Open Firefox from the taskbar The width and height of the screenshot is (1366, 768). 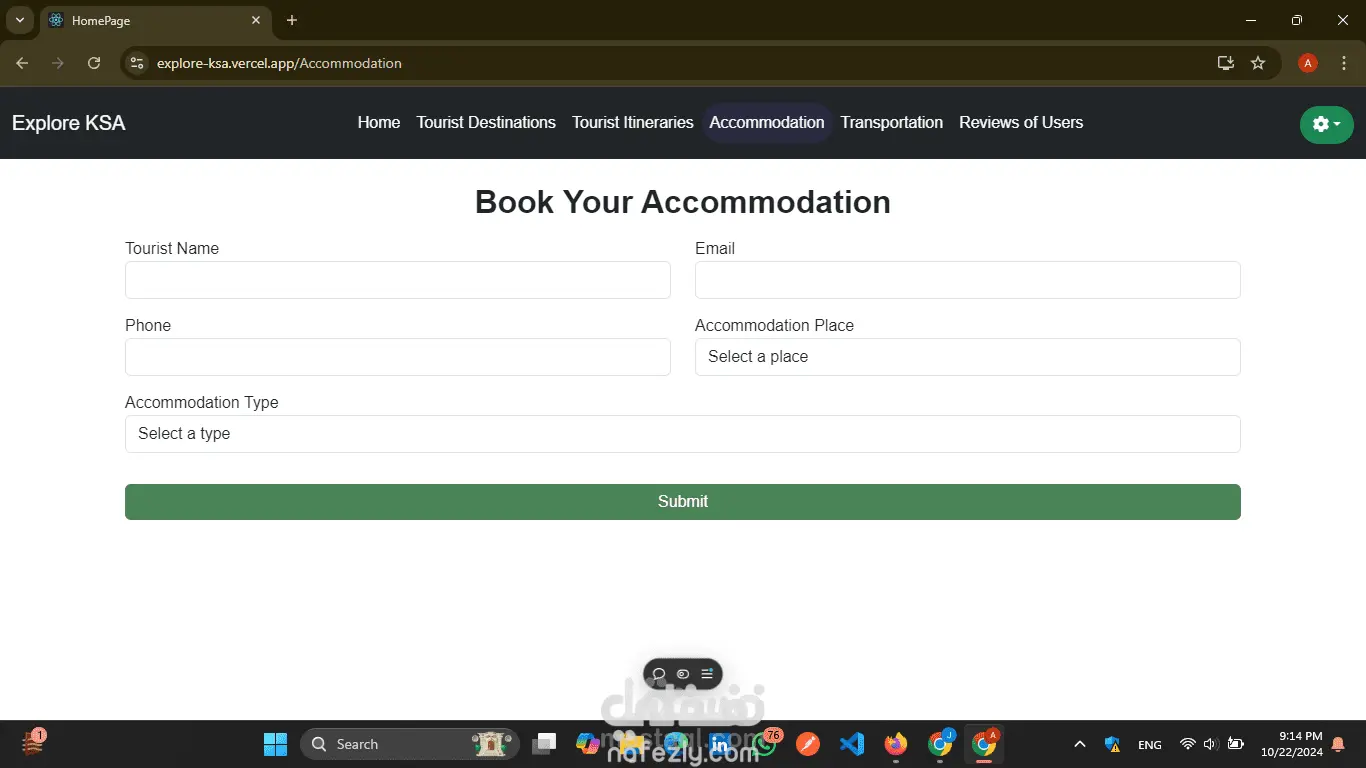896,744
